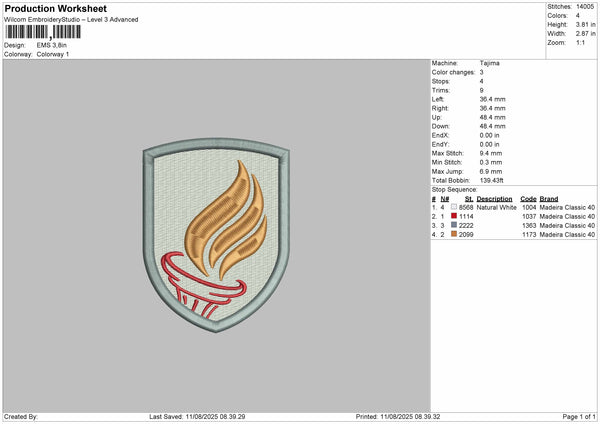600x424 pixels.
Task: Click the design name 'EMS 3,8in'
Action: (52, 45)
